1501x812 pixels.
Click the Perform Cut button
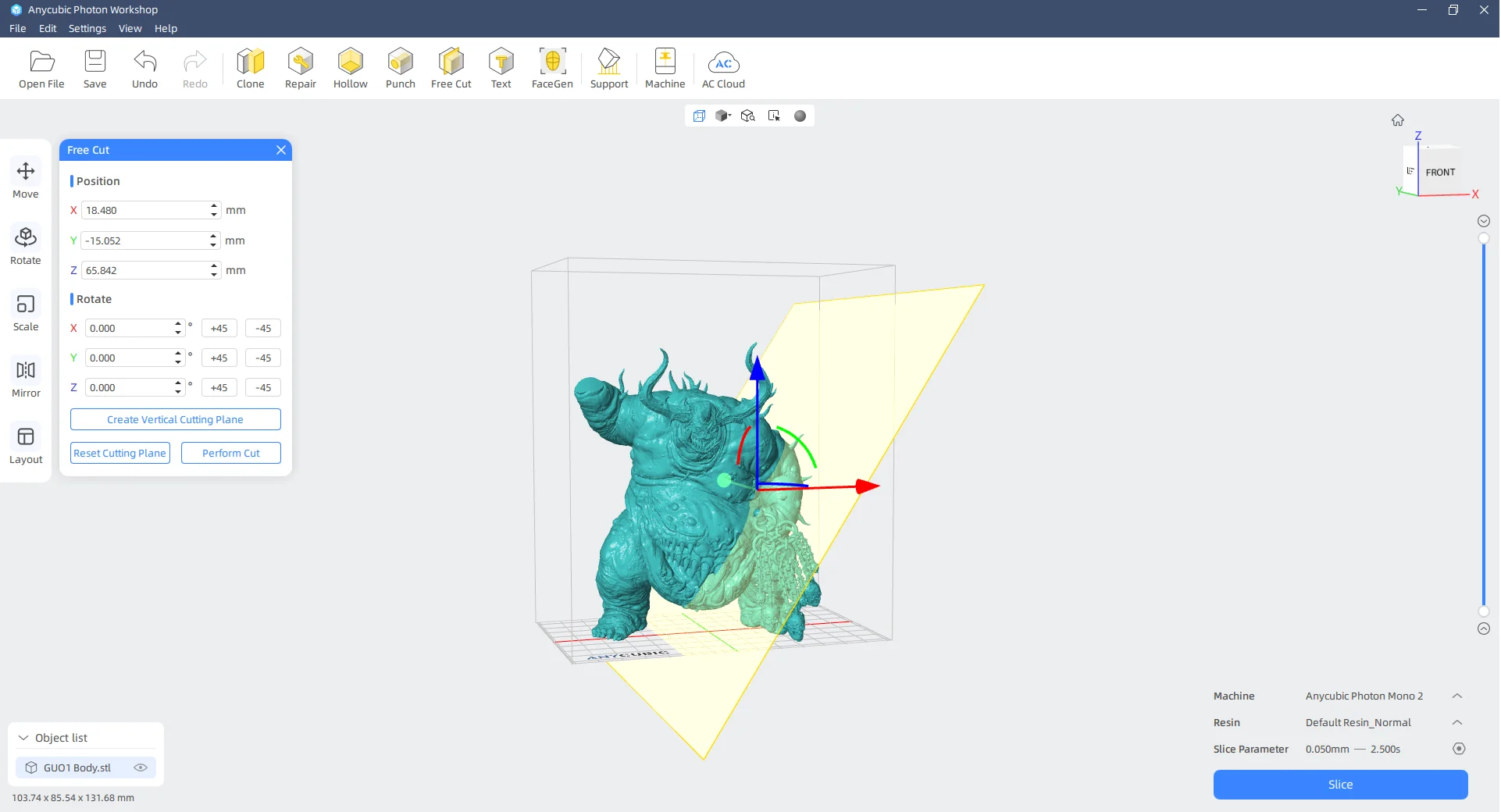click(230, 453)
